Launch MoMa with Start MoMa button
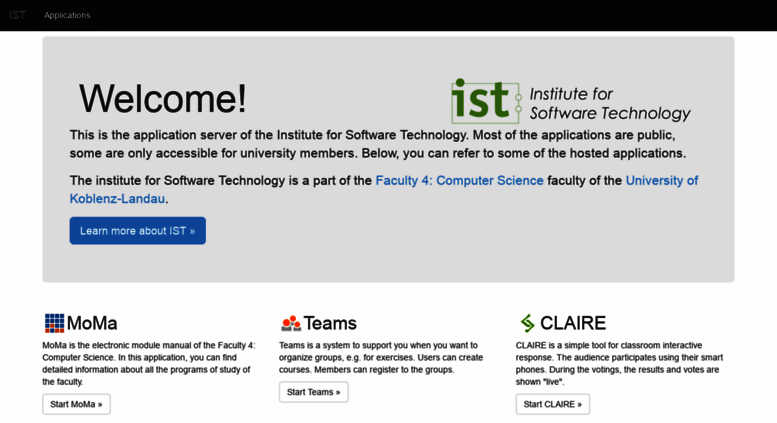Viewport: 777px width, 423px height. [76, 404]
